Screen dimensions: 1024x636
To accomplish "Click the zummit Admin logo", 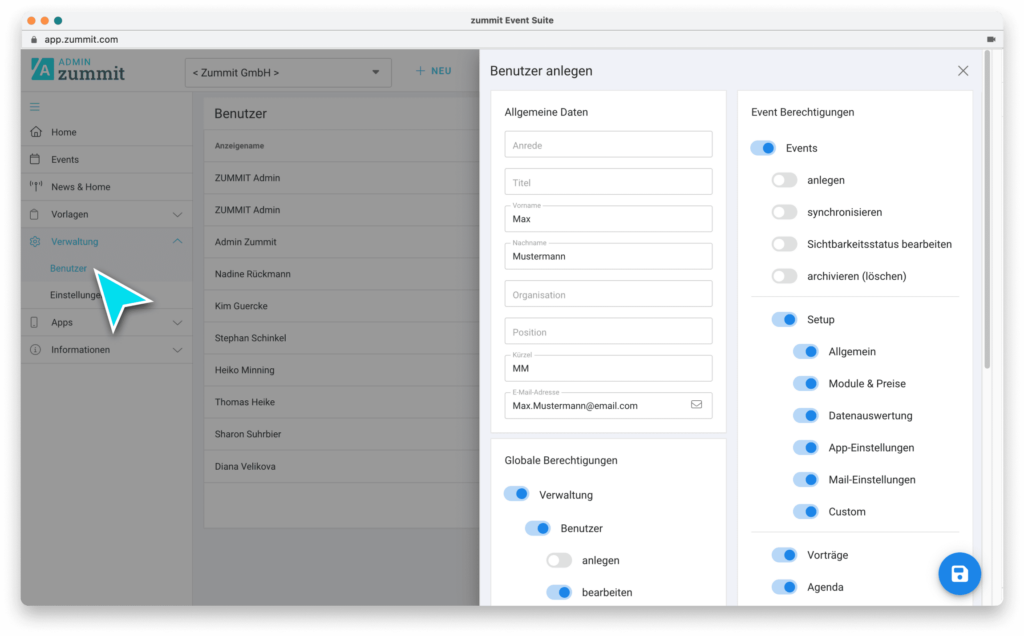I will tap(78, 69).
